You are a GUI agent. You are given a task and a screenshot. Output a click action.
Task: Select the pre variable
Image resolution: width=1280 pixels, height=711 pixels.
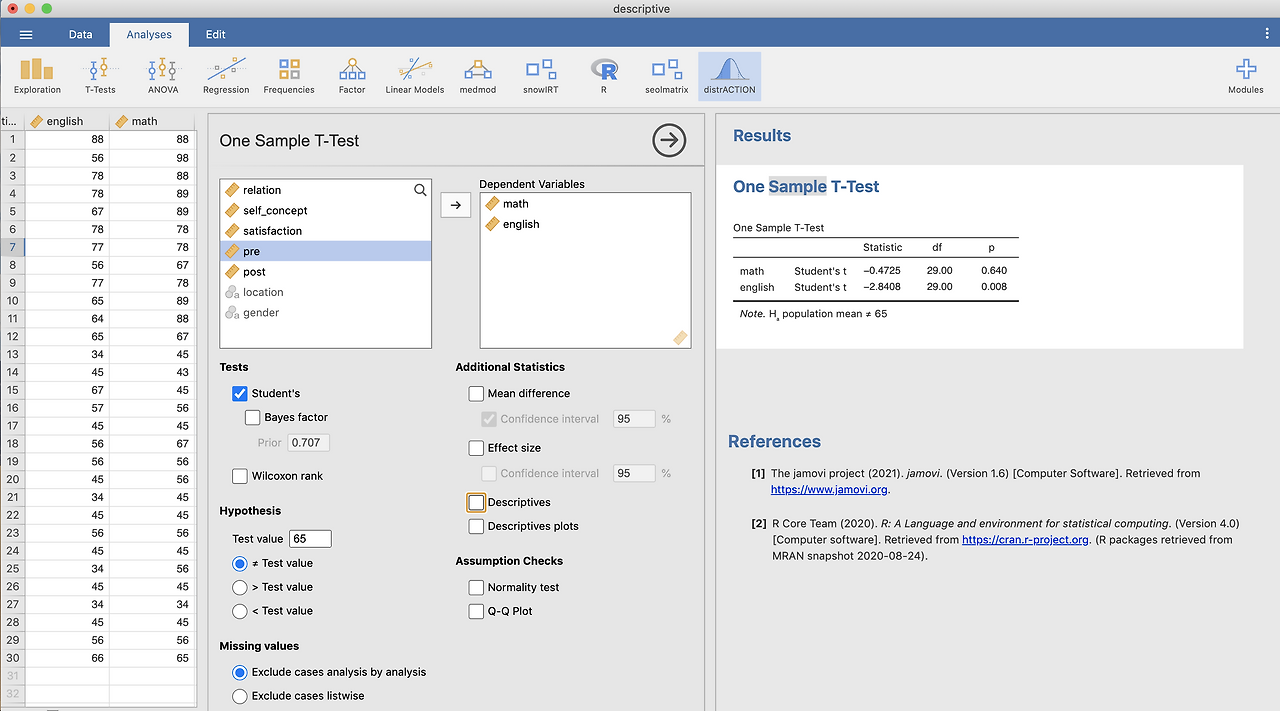325,251
